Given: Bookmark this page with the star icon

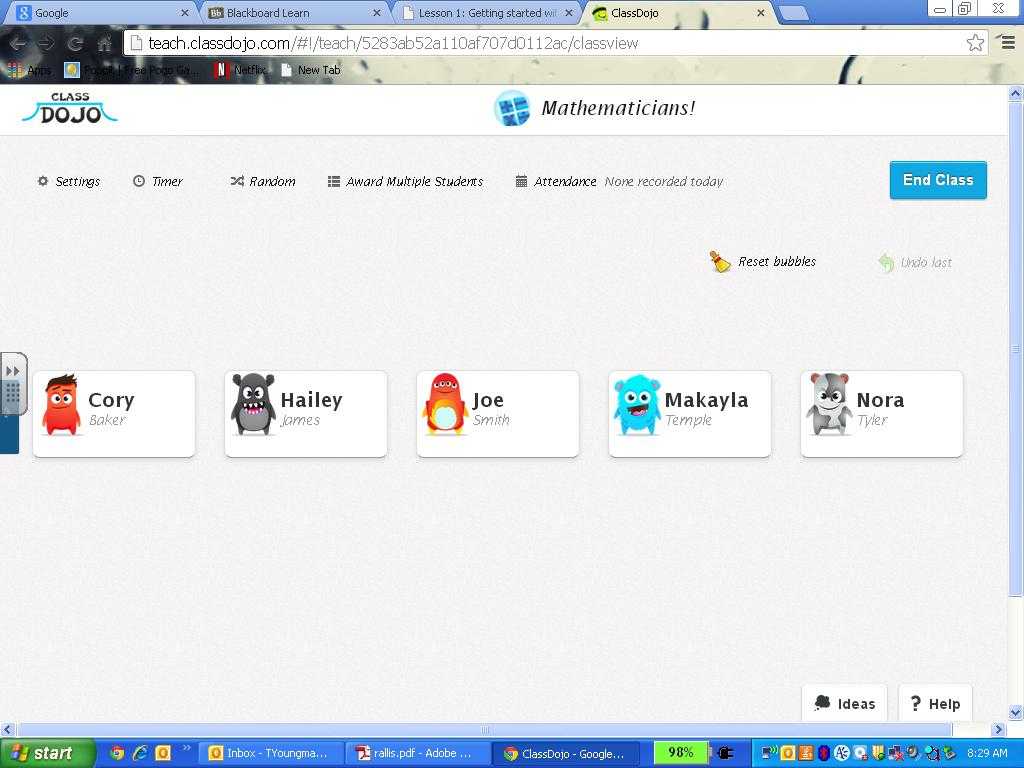Looking at the screenshot, I should [x=975, y=43].
